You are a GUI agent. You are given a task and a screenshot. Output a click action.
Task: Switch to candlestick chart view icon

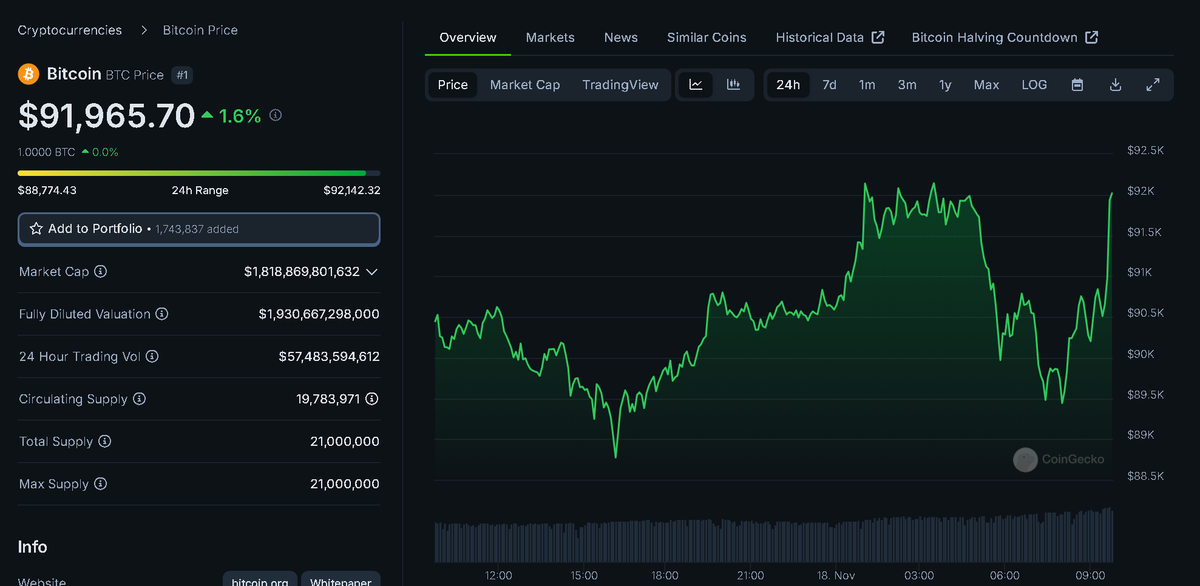tap(733, 85)
